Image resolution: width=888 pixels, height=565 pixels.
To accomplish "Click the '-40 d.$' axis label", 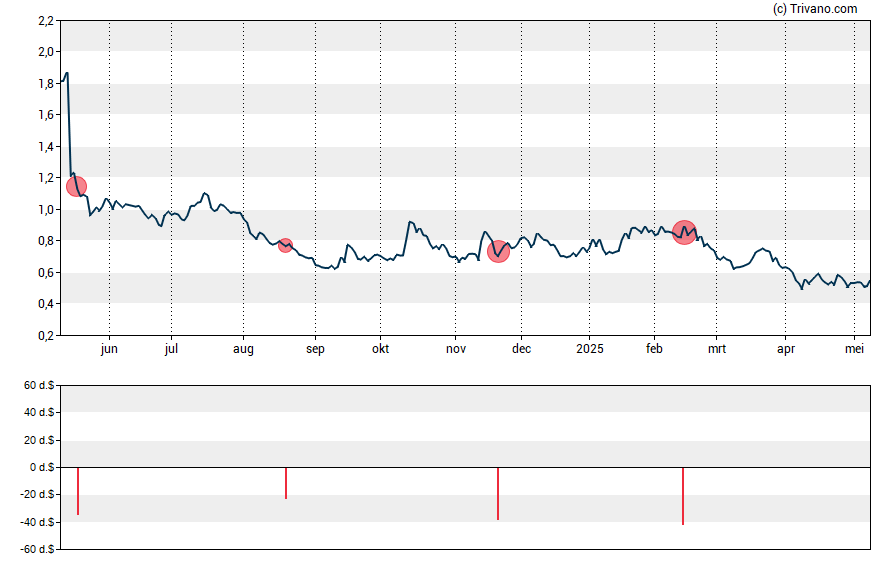I will 37,522.
